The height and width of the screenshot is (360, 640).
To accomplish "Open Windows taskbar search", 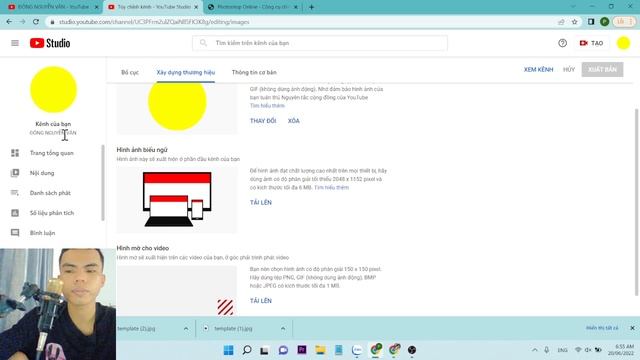I will click(247, 350).
